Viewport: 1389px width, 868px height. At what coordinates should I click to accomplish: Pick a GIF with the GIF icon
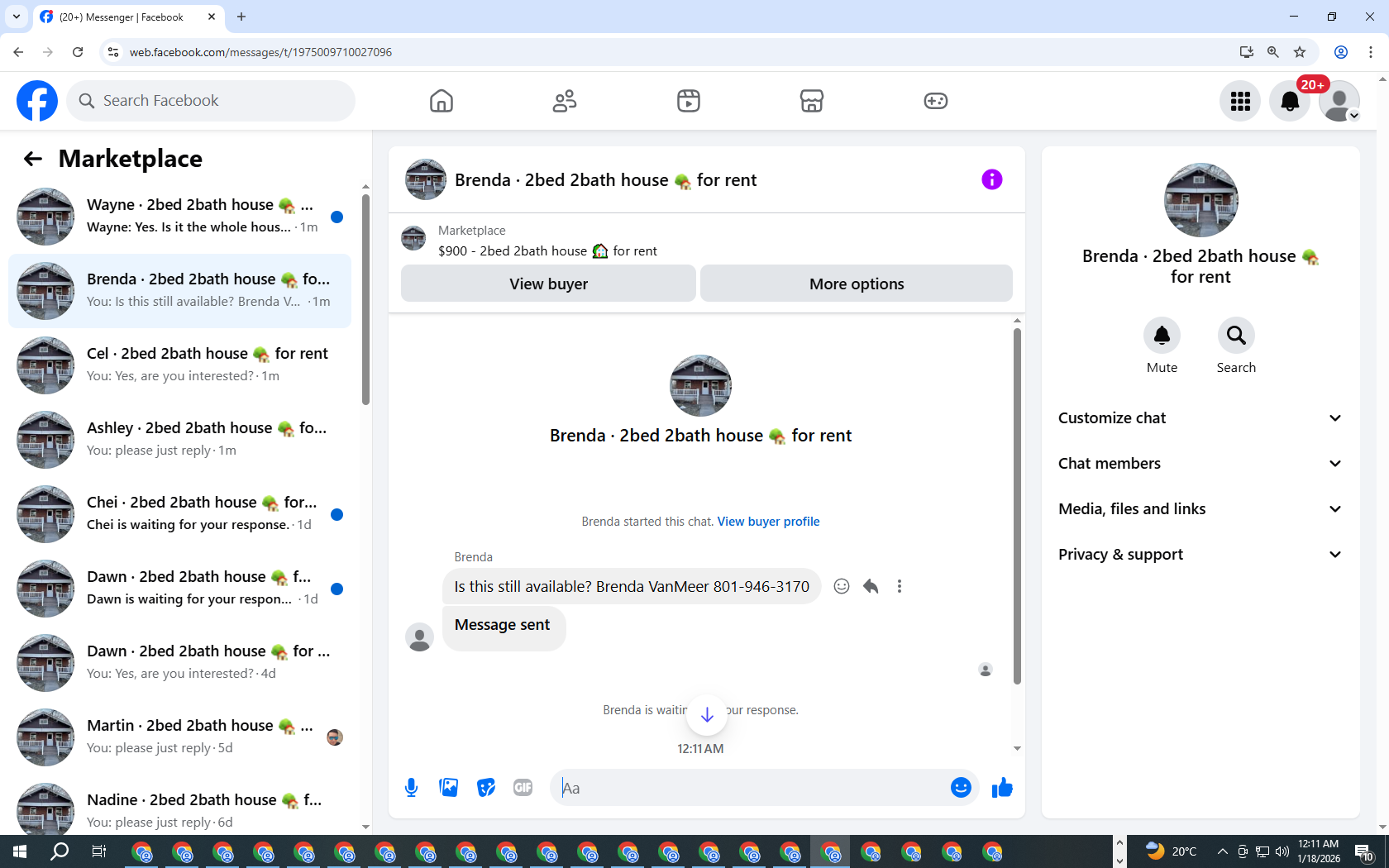523,788
